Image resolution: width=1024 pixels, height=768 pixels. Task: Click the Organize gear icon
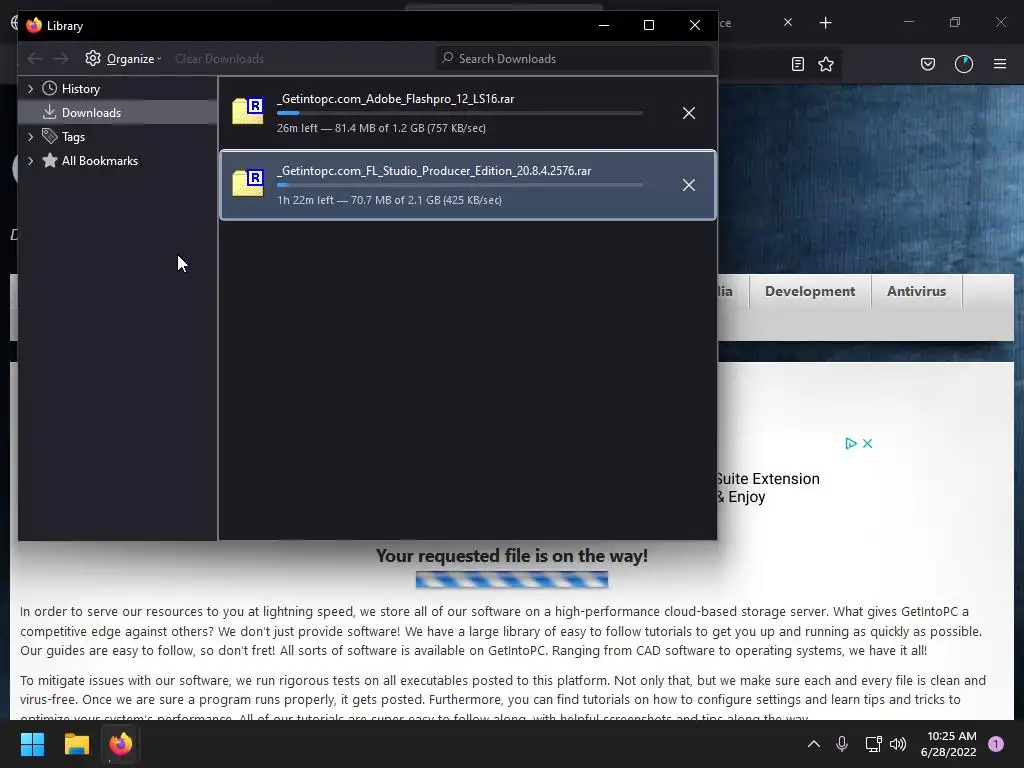[93, 58]
